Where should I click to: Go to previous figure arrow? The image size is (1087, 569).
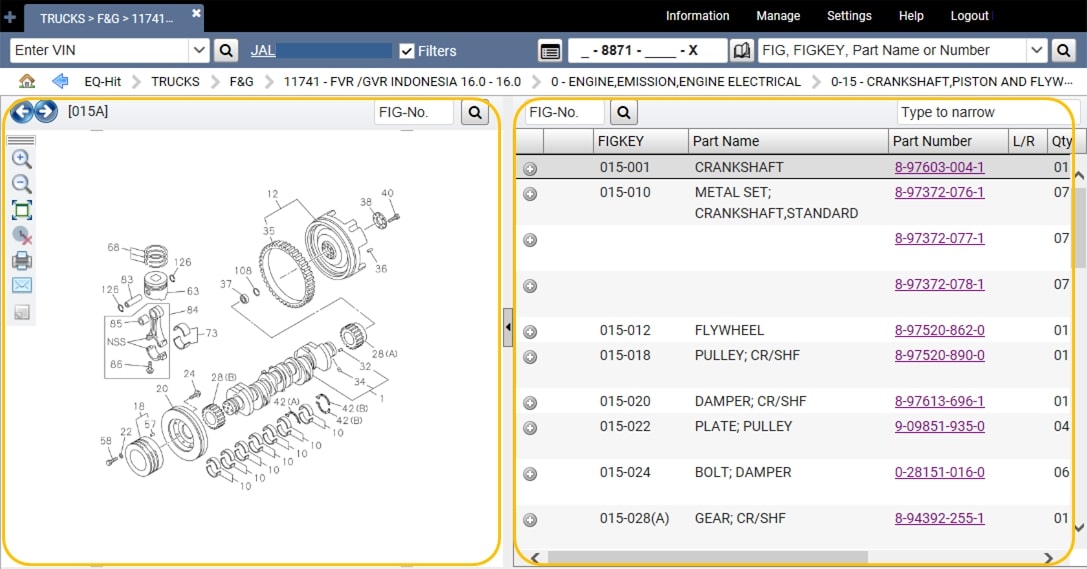[22, 111]
